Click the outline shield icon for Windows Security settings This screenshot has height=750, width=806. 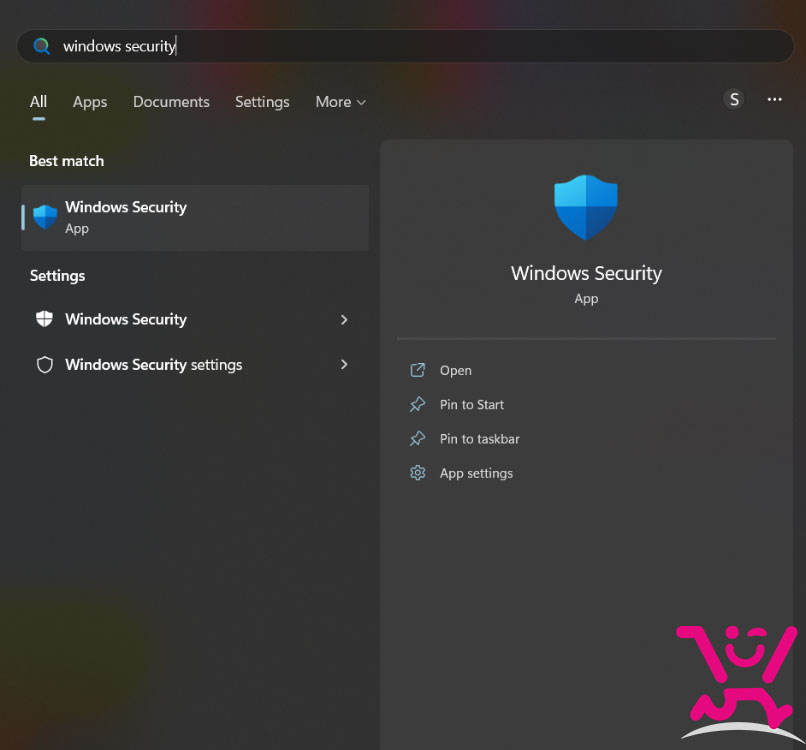click(45, 364)
